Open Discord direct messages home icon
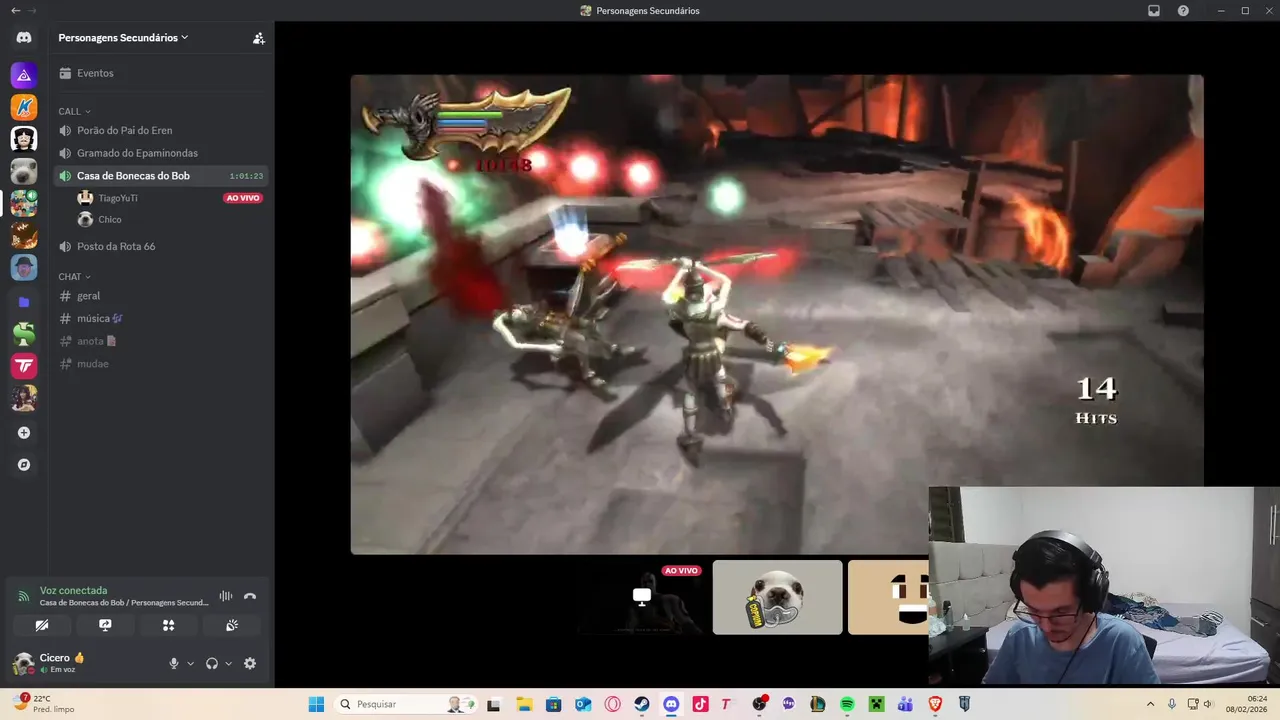 pos(24,38)
